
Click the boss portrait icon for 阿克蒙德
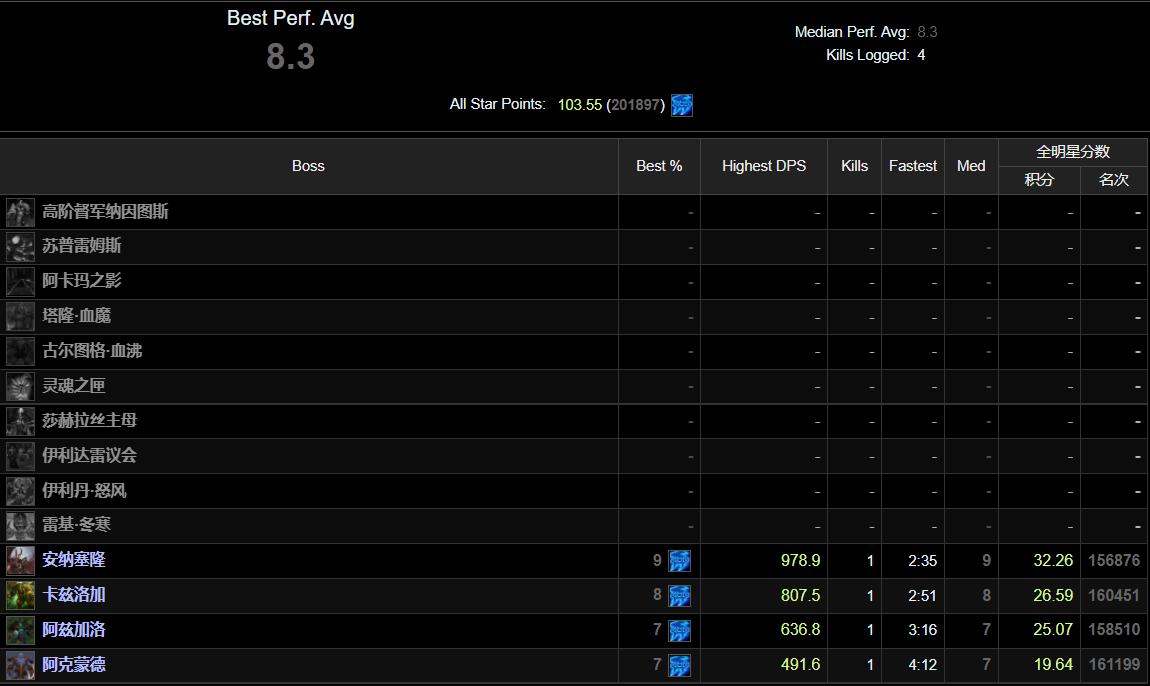click(x=20, y=665)
